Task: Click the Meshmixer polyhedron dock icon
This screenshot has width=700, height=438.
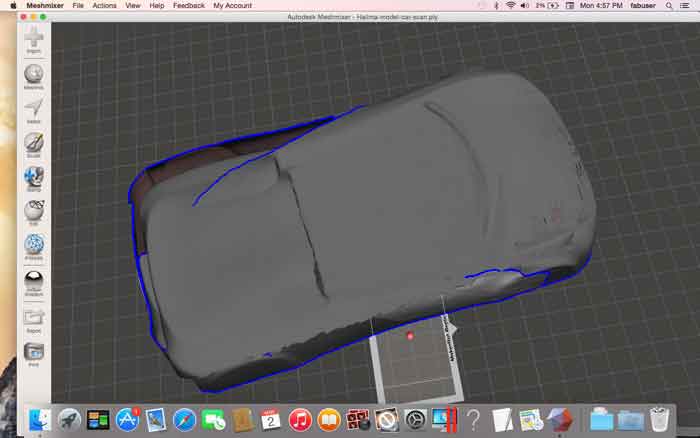Action: [x=560, y=420]
